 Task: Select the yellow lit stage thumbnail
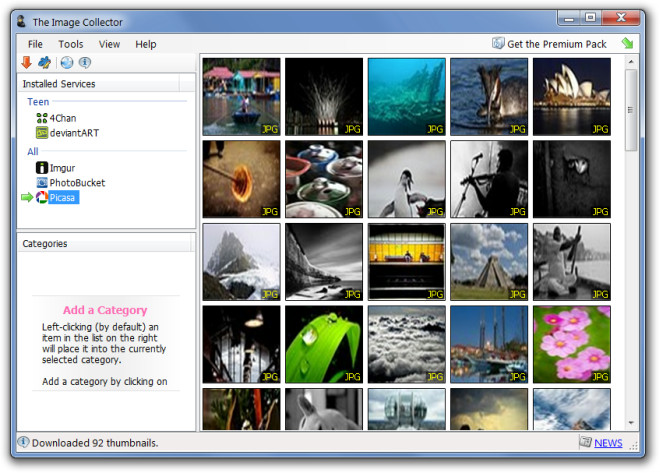(407, 262)
